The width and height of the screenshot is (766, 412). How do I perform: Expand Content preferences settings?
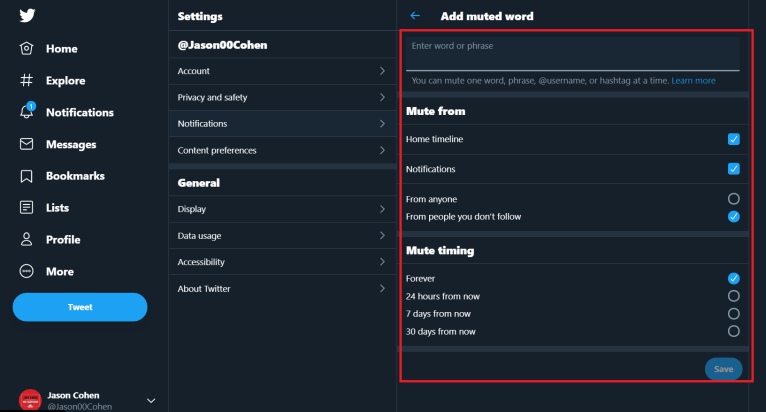pos(282,150)
